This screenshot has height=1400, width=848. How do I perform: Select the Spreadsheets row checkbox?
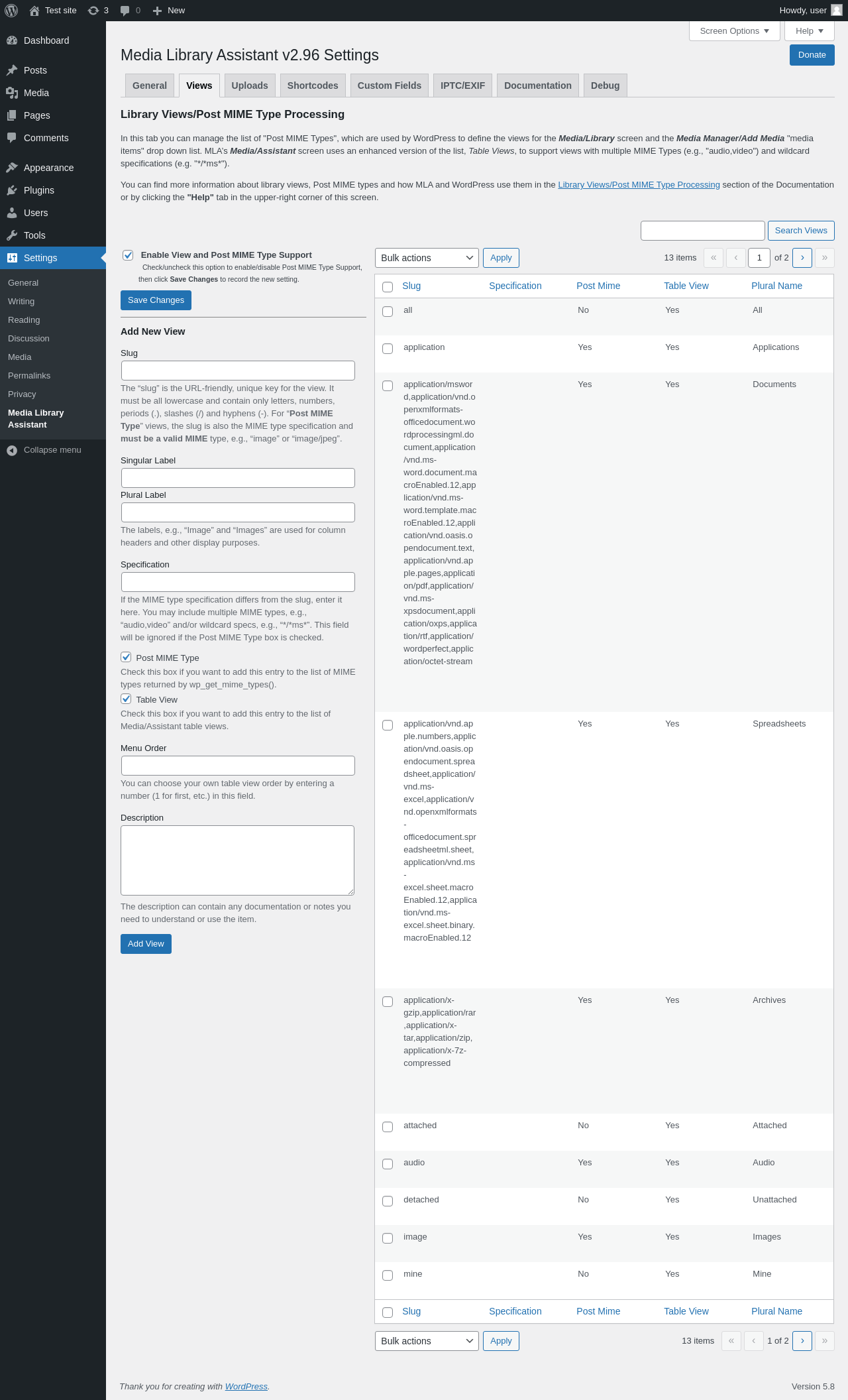coord(388,725)
